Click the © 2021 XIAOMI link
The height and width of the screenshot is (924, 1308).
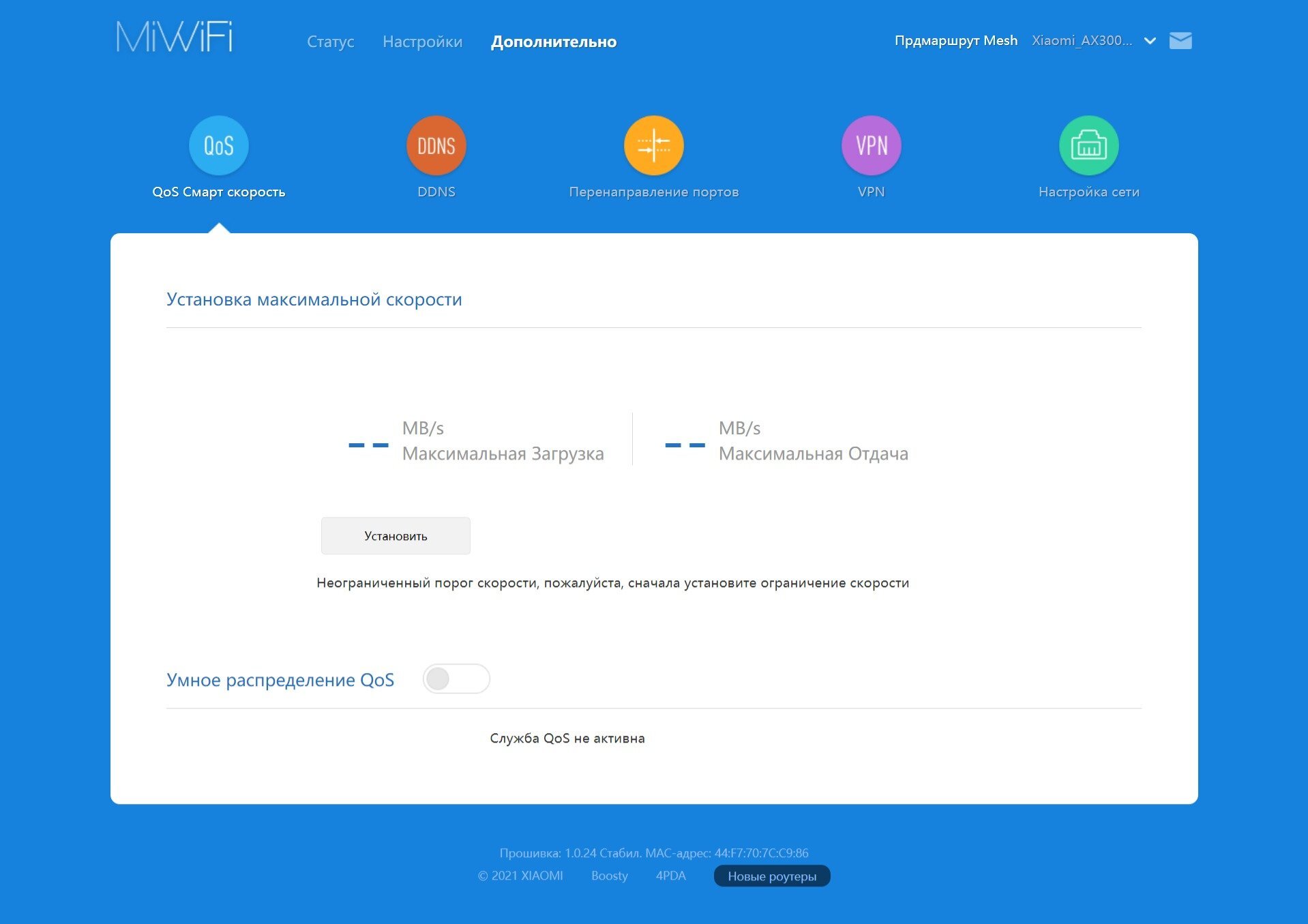pyautogui.click(x=520, y=876)
